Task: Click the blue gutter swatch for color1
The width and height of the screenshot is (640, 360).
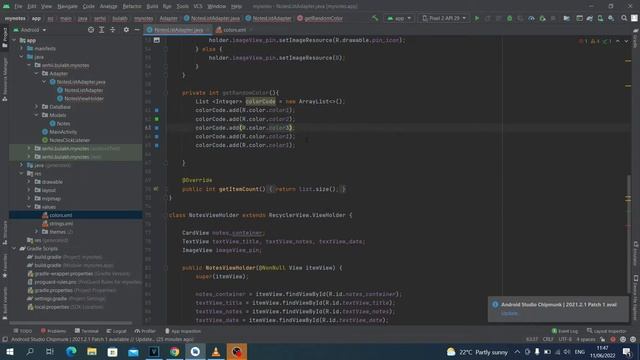Action: click(x=157, y=110)
